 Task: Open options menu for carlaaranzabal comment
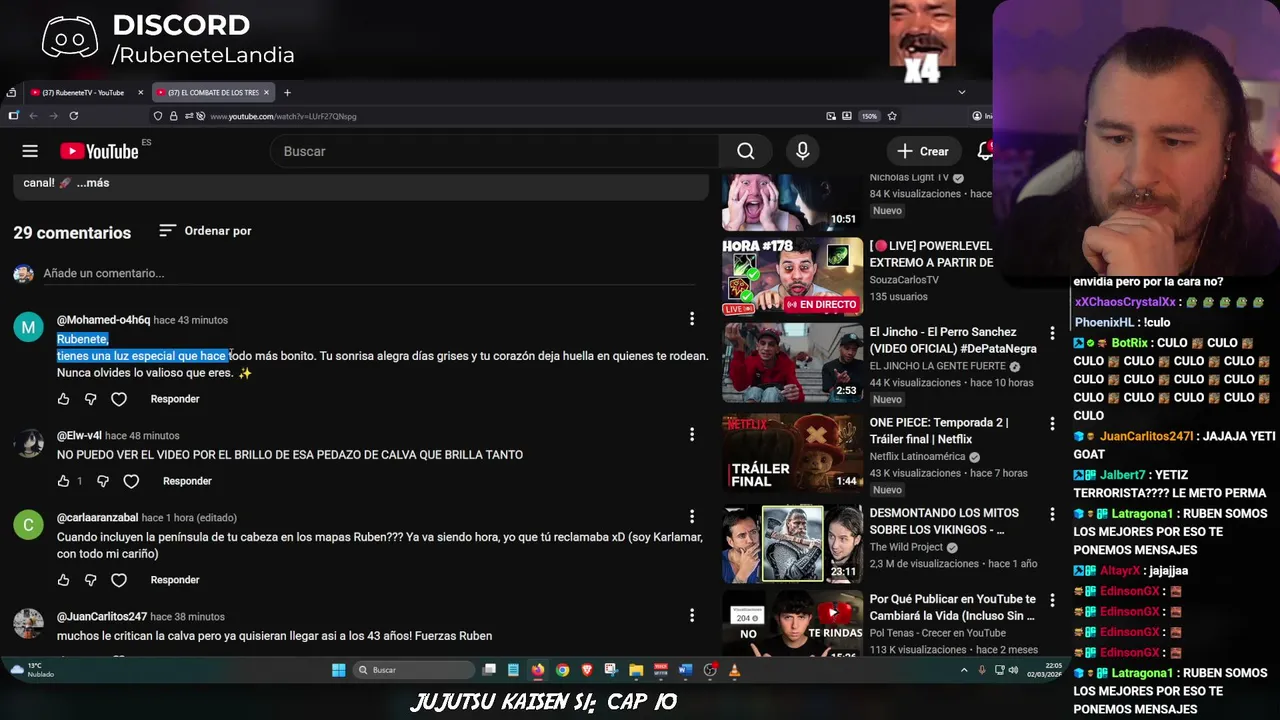(x=691, y=516)
